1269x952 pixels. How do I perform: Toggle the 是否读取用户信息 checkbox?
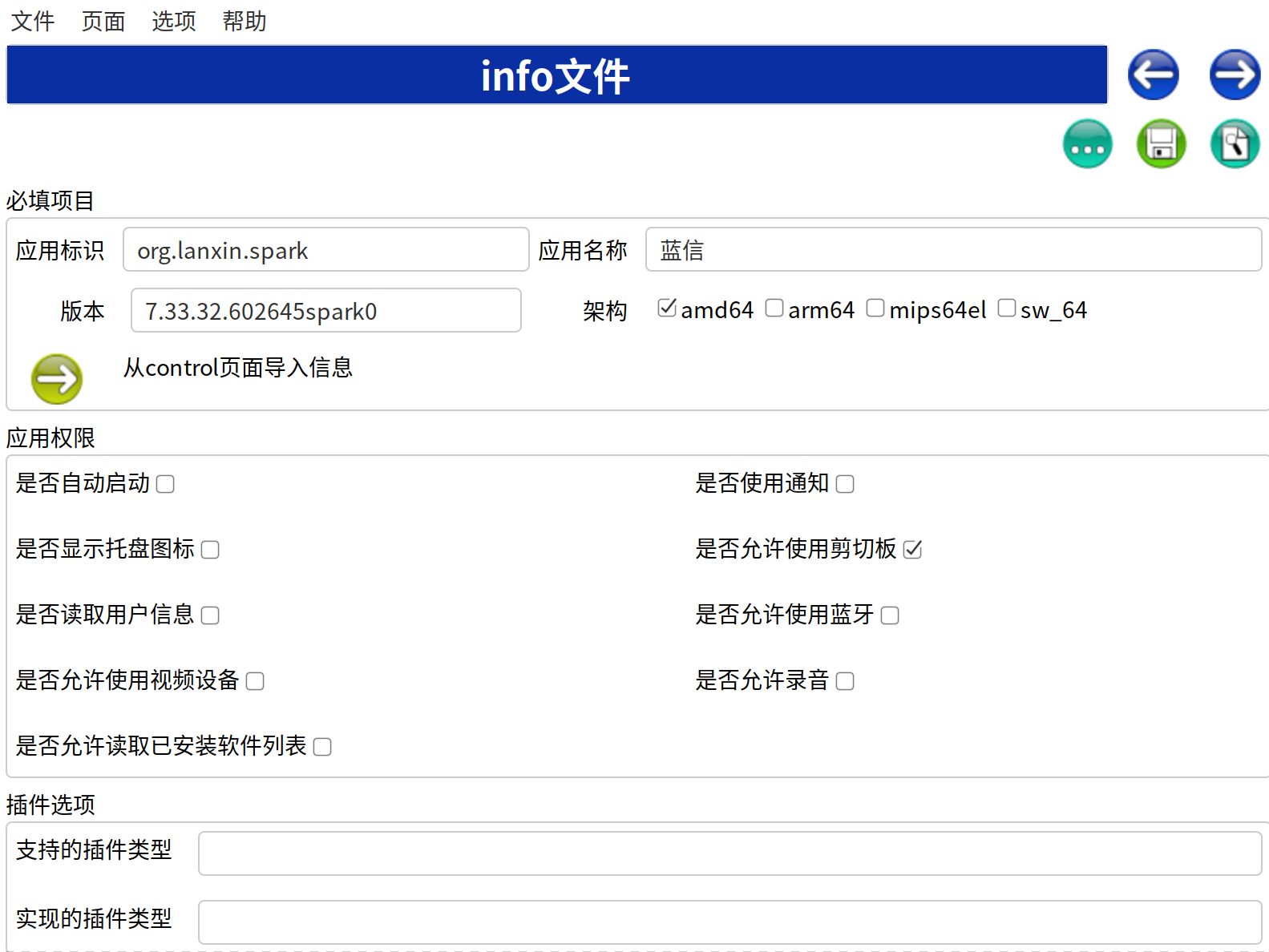(210, 615)
